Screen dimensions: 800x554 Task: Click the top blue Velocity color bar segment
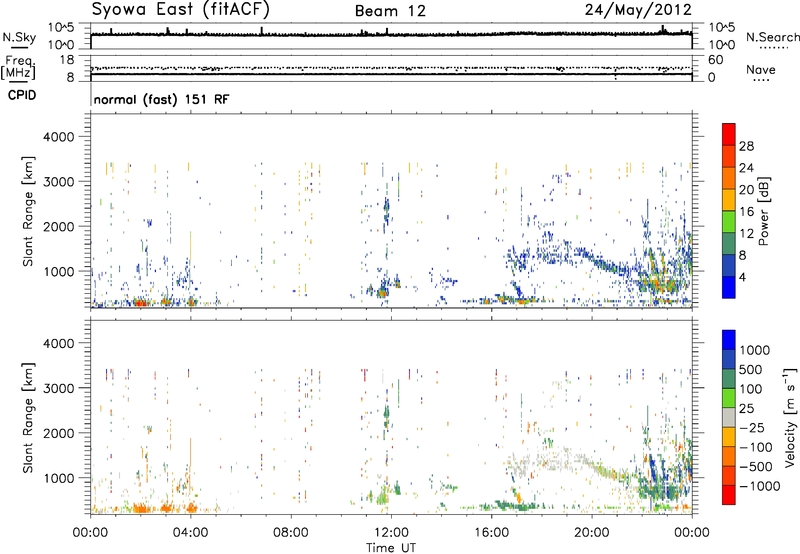tap(729, 340)
